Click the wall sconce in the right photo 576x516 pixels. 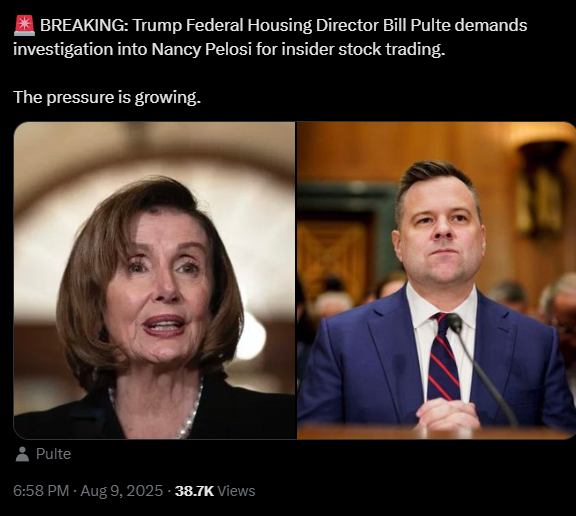pyautogui.click(x=541, y=188)
